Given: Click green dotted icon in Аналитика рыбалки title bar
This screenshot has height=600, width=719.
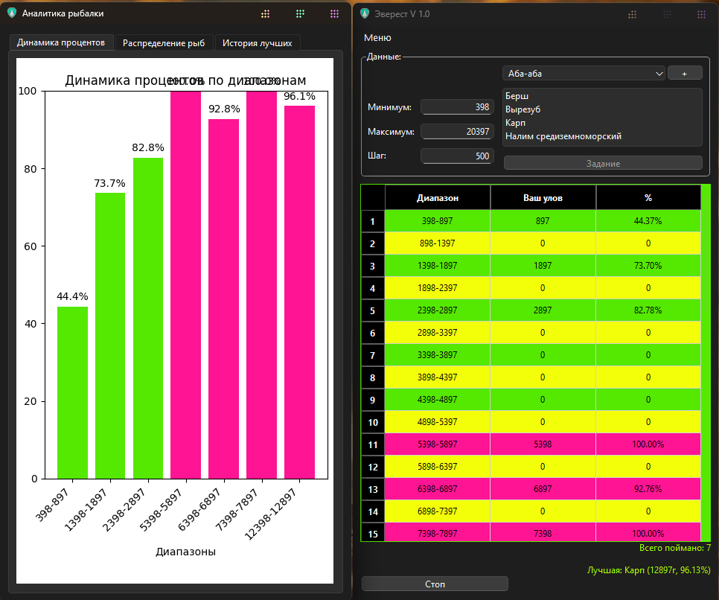Looking at the screenshot, I should click(x=300, y=14).
